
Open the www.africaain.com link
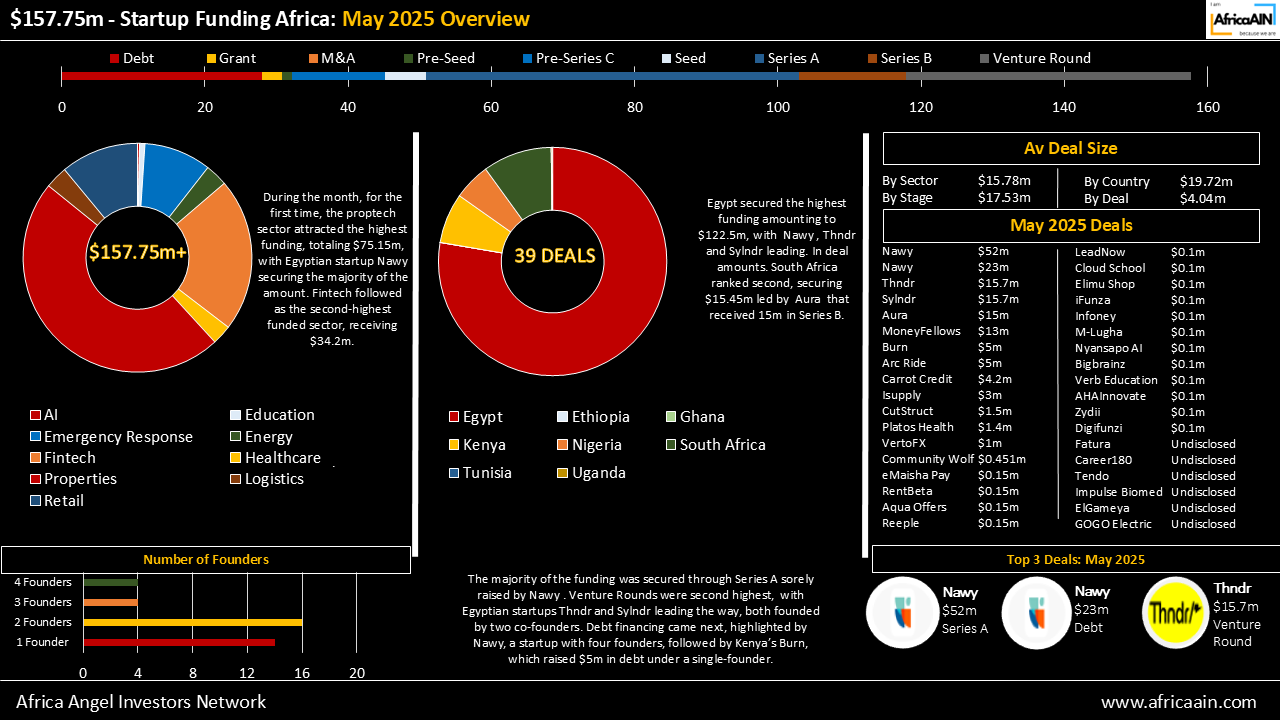[x=1178, y=702]
